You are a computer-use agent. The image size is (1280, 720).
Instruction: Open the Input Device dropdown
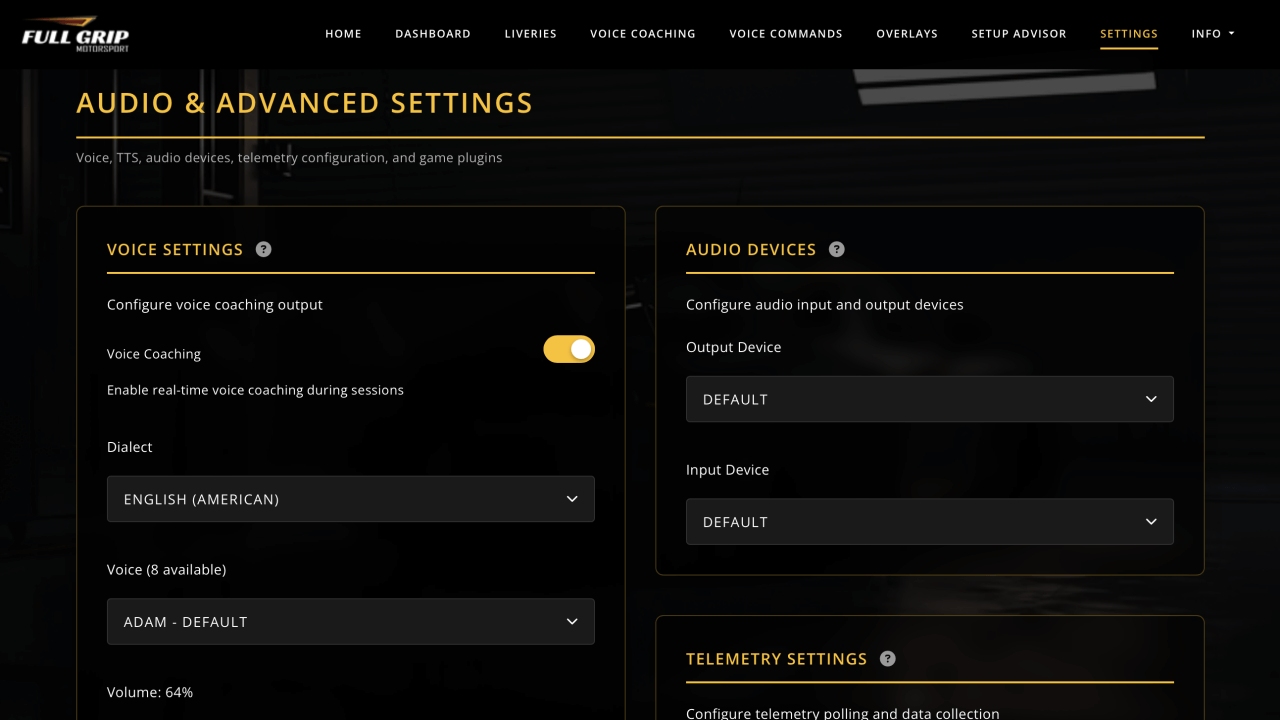pos(929,521)
